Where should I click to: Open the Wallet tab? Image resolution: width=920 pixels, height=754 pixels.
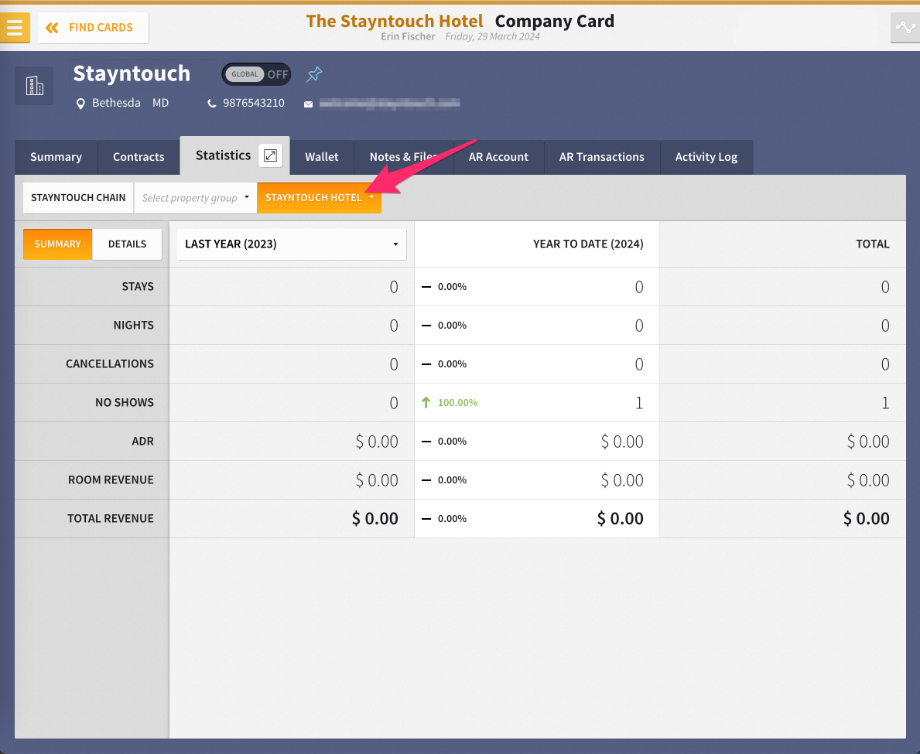[322, 157]
